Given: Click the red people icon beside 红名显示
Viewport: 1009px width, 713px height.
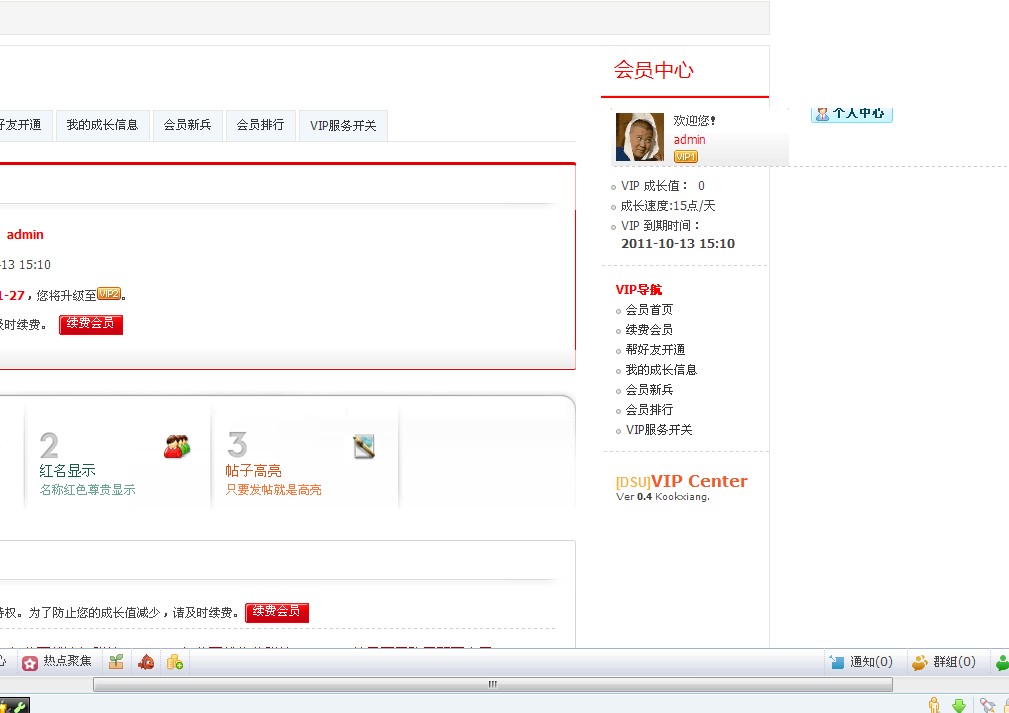Looking at the screenshot, I should (177, 446).
